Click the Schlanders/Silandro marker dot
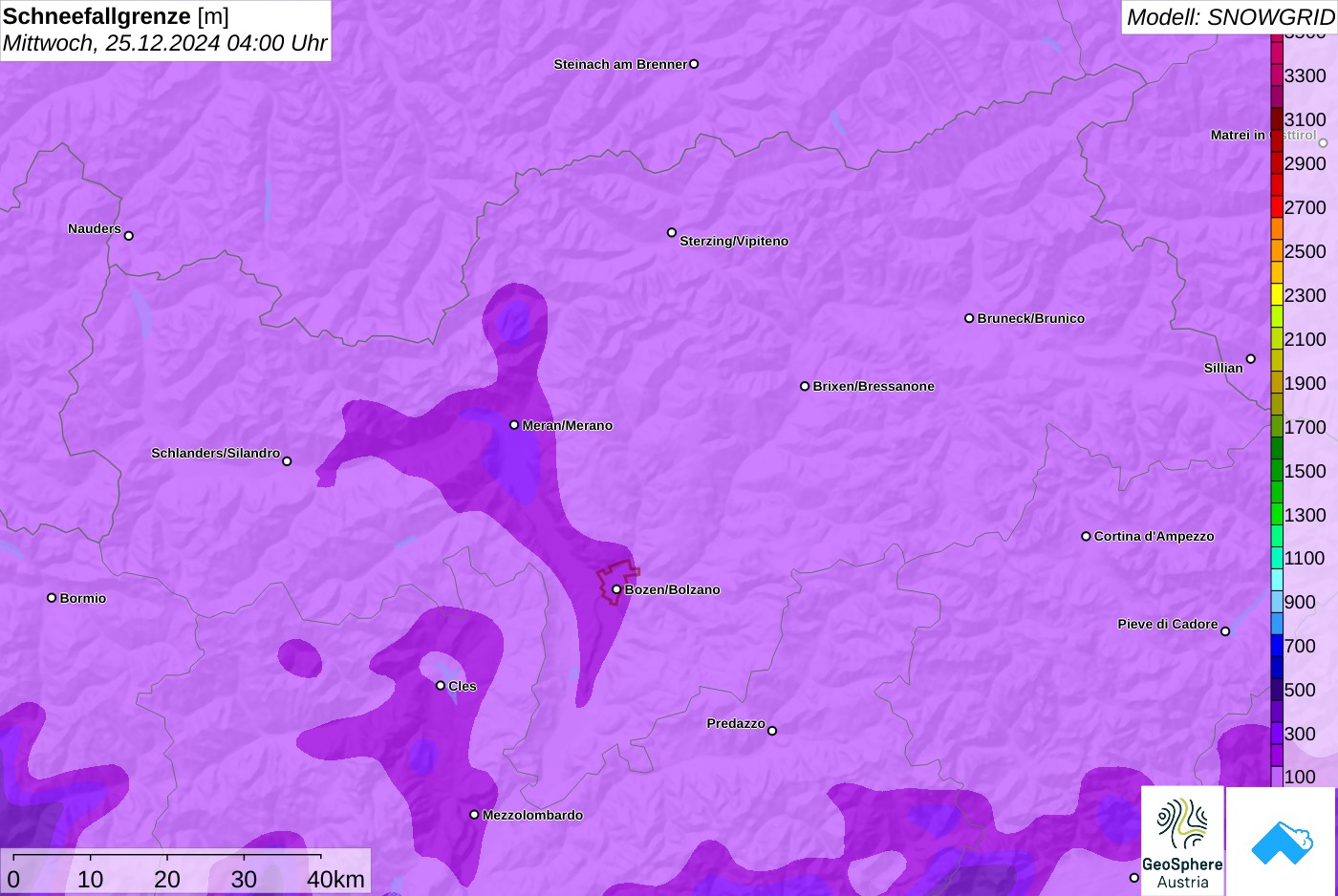The width and height of the screenshot is (1338, 896). (287, 461)
